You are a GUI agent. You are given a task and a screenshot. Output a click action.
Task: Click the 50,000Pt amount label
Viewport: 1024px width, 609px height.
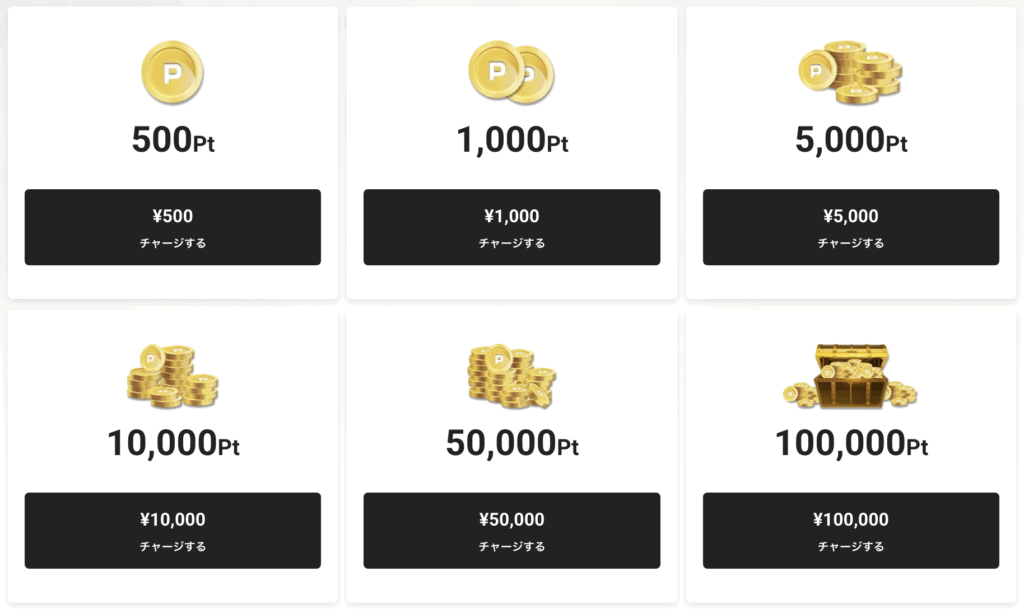(x=512, y=444)
